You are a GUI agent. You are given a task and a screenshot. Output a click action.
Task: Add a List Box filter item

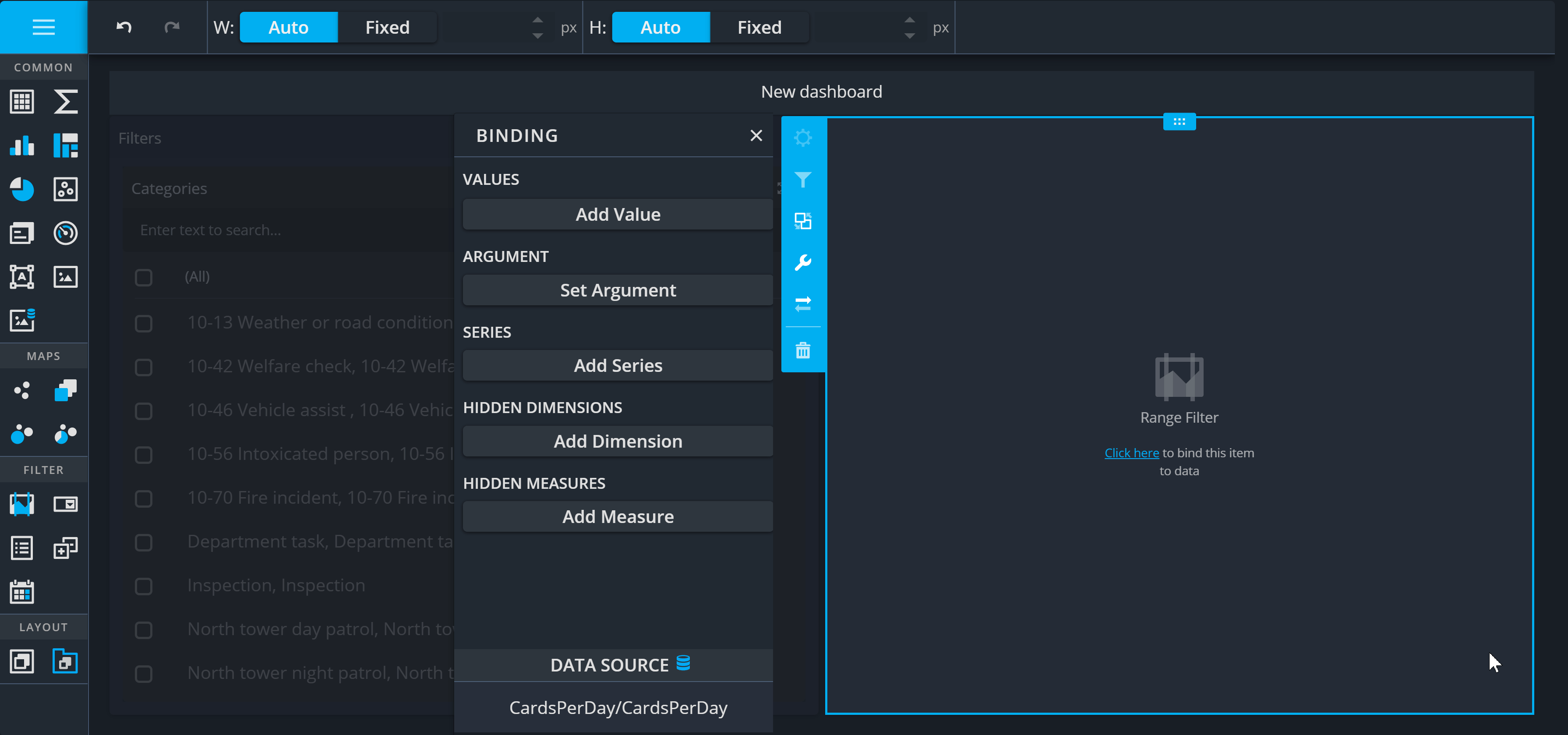(22, 548)
